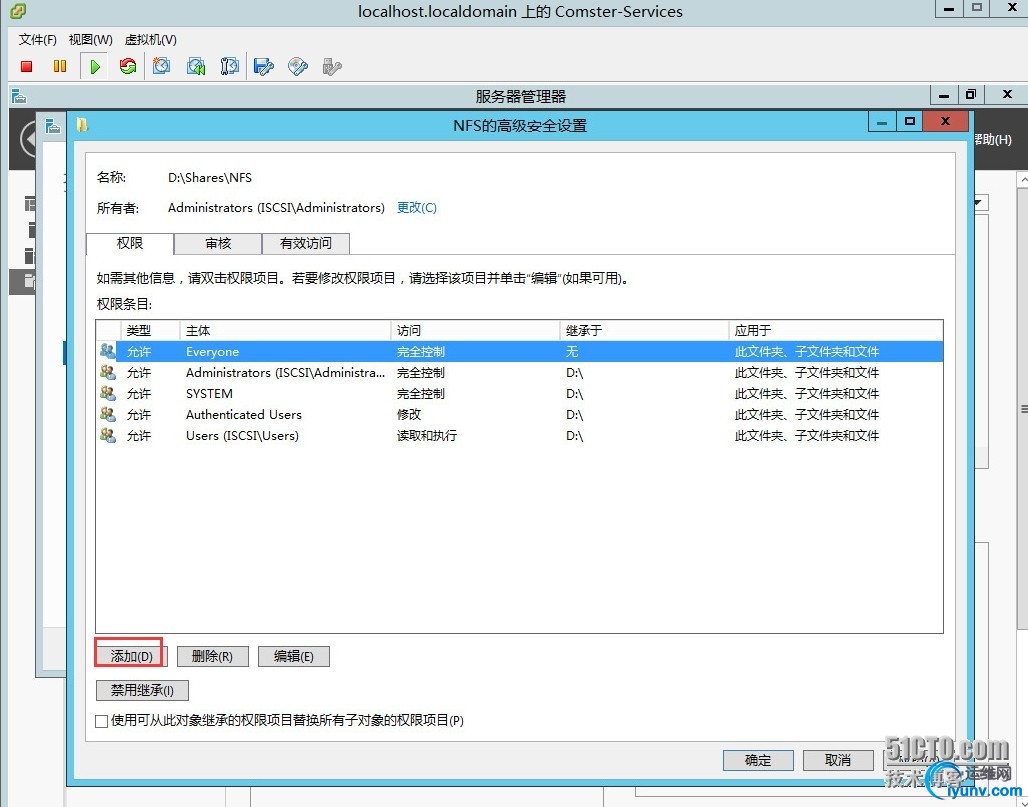Select the SYSTEM permission entry
Image resolution: width=1028 pixels, height=807 pixels.
(519, 393)
